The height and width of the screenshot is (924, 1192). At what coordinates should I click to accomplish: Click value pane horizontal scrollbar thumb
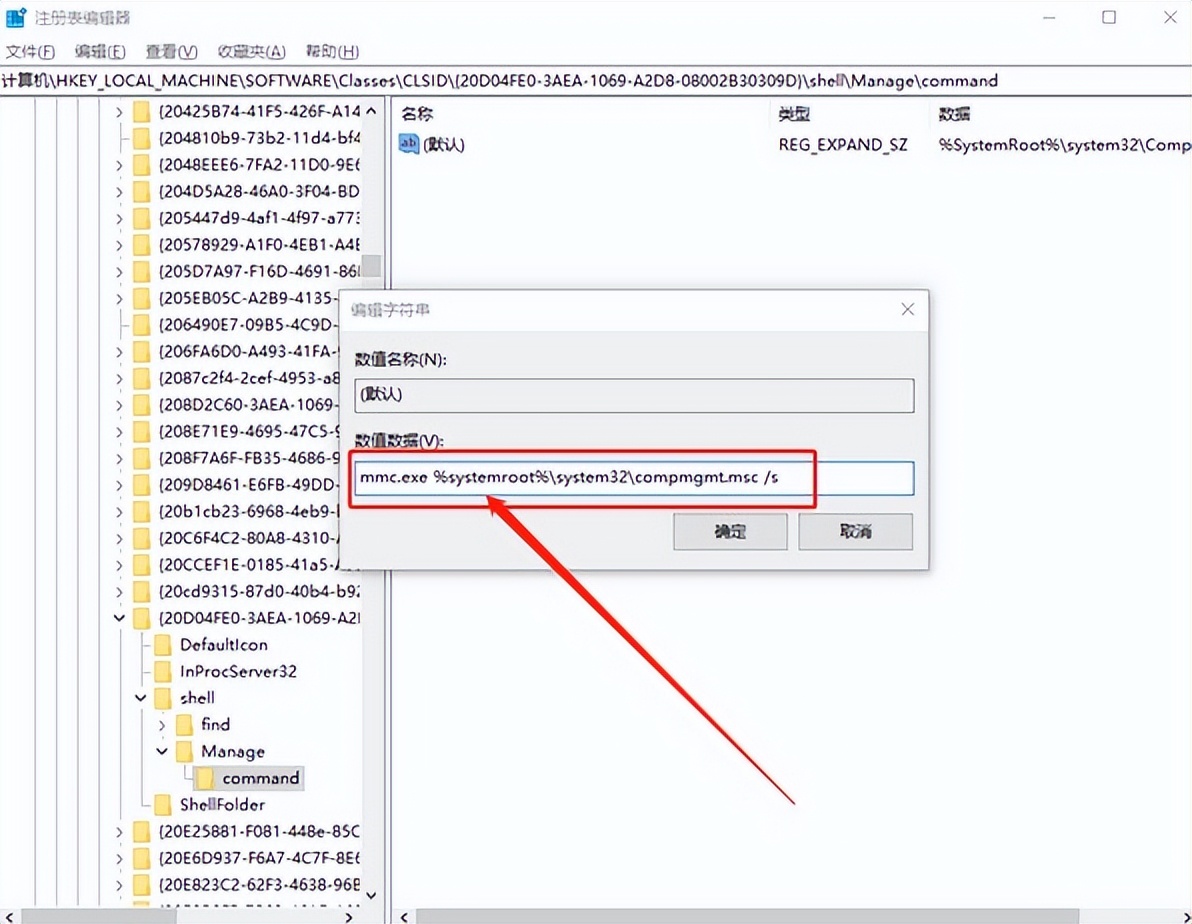tap(747, 917)
